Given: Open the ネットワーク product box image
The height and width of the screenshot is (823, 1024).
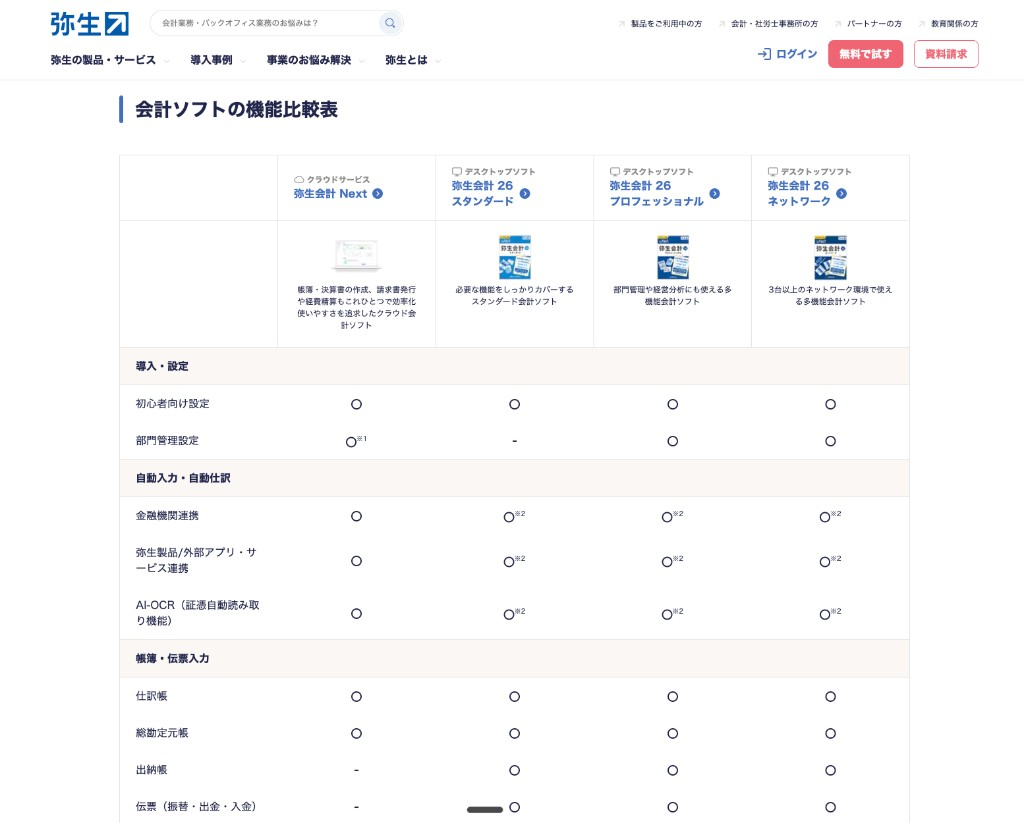Looking at the screenshot, I should point(830,257).
